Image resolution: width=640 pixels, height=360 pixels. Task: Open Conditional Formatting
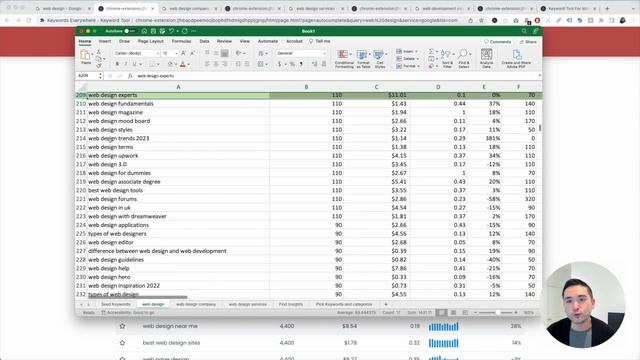point(344,59)
